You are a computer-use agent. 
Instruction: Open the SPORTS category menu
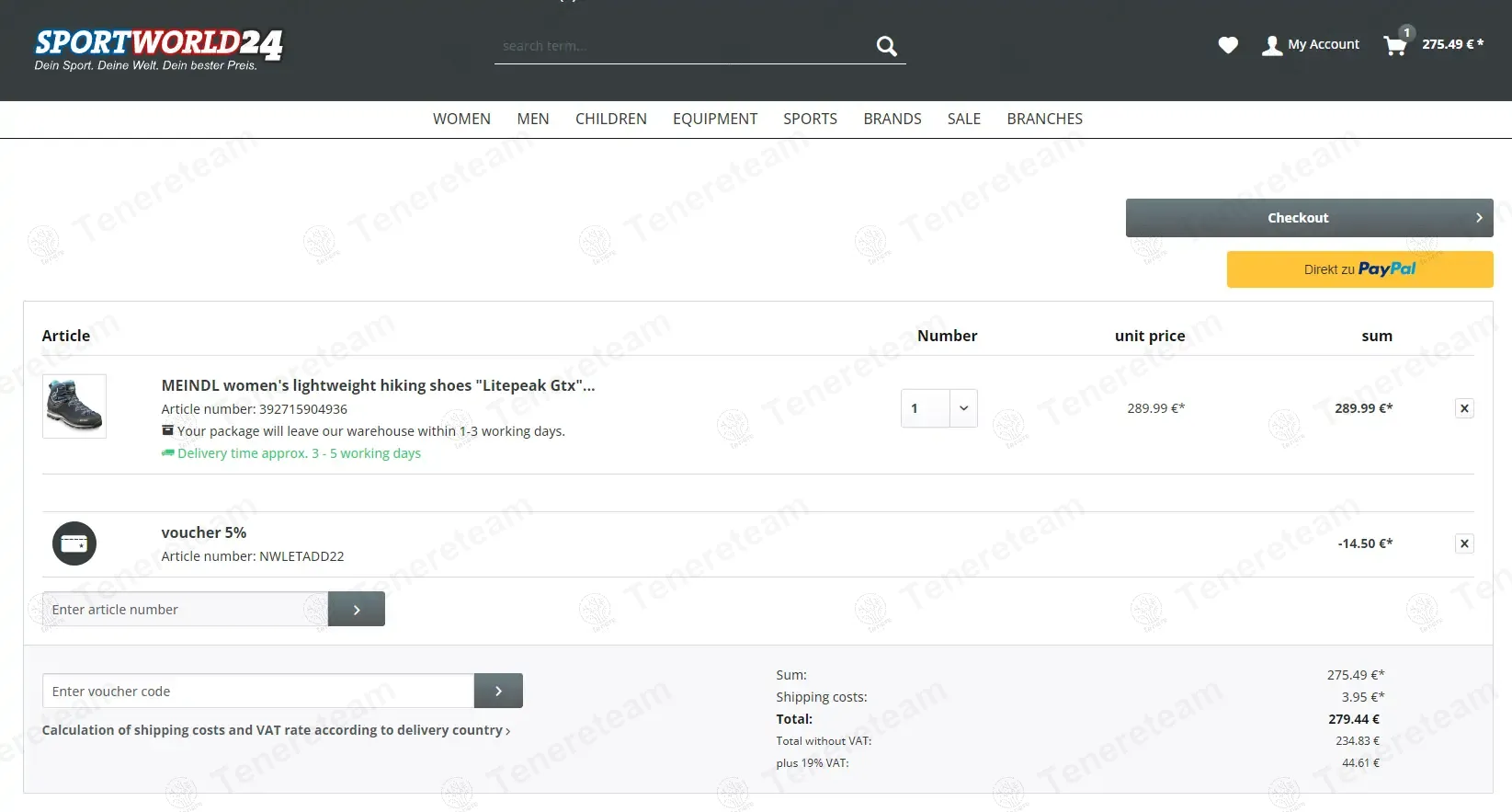810,119
